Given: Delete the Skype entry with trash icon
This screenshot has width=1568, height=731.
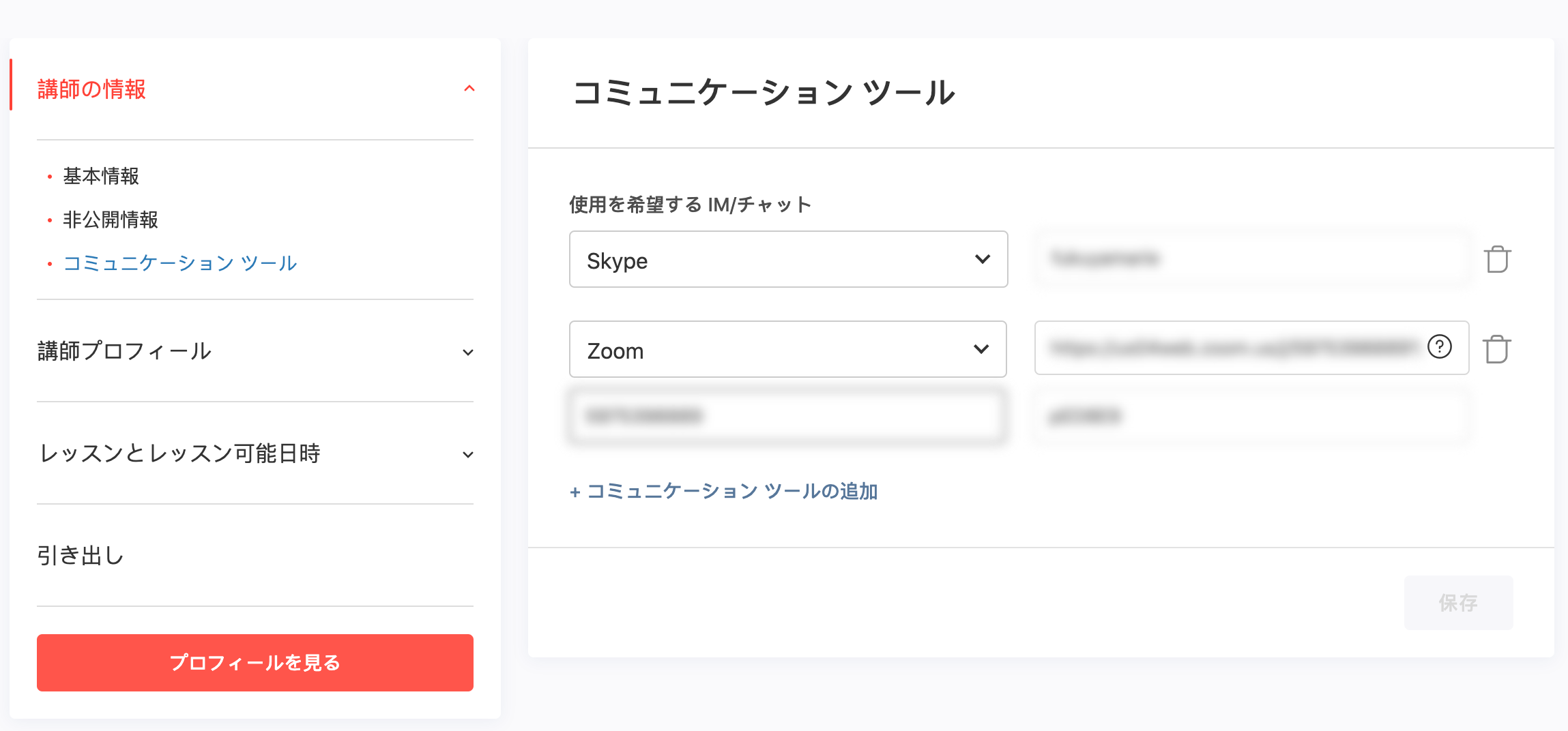Looking at the screenshot, I should 1497,259.
